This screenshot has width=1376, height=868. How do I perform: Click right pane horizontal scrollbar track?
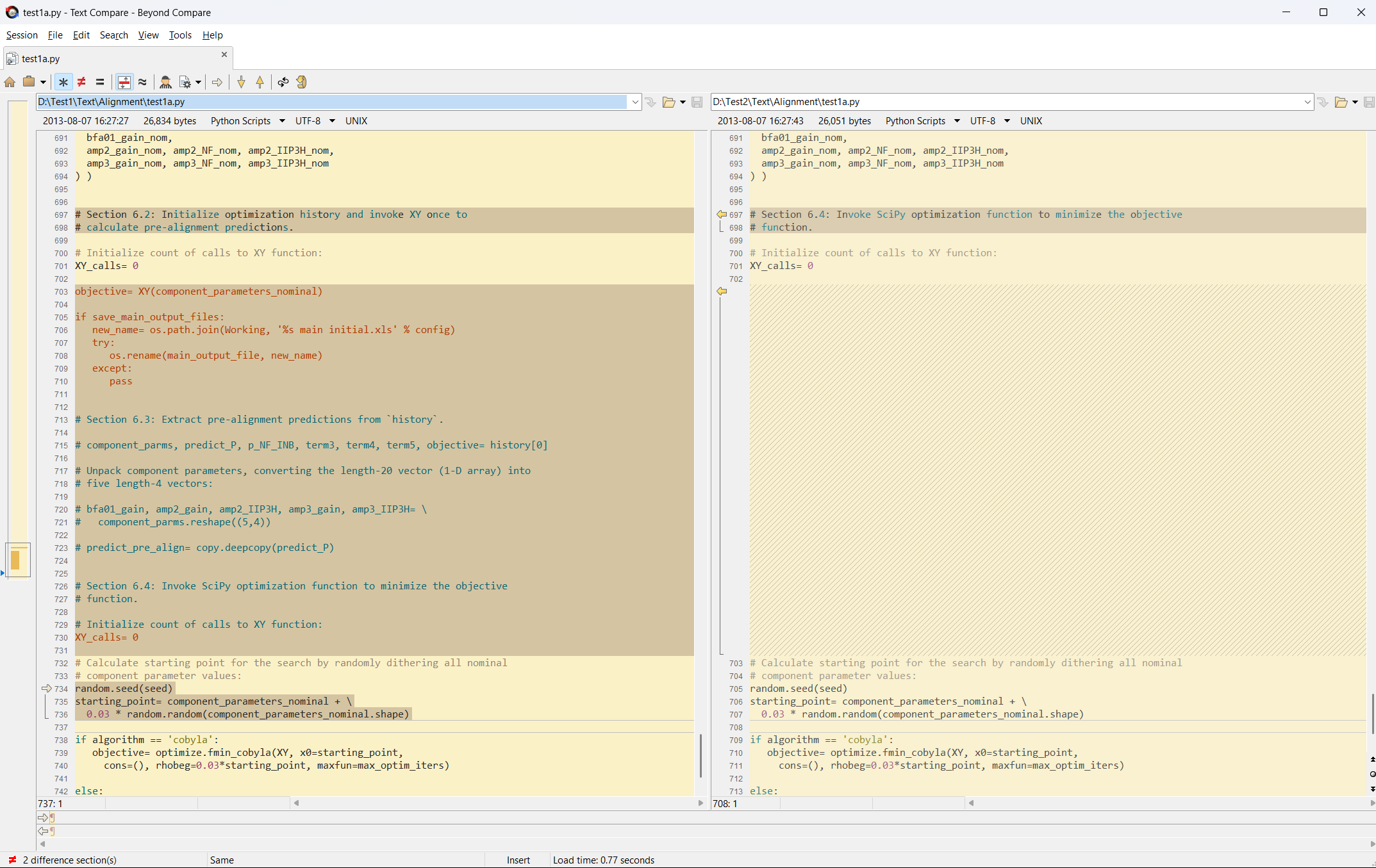(x=1170, y=803)
